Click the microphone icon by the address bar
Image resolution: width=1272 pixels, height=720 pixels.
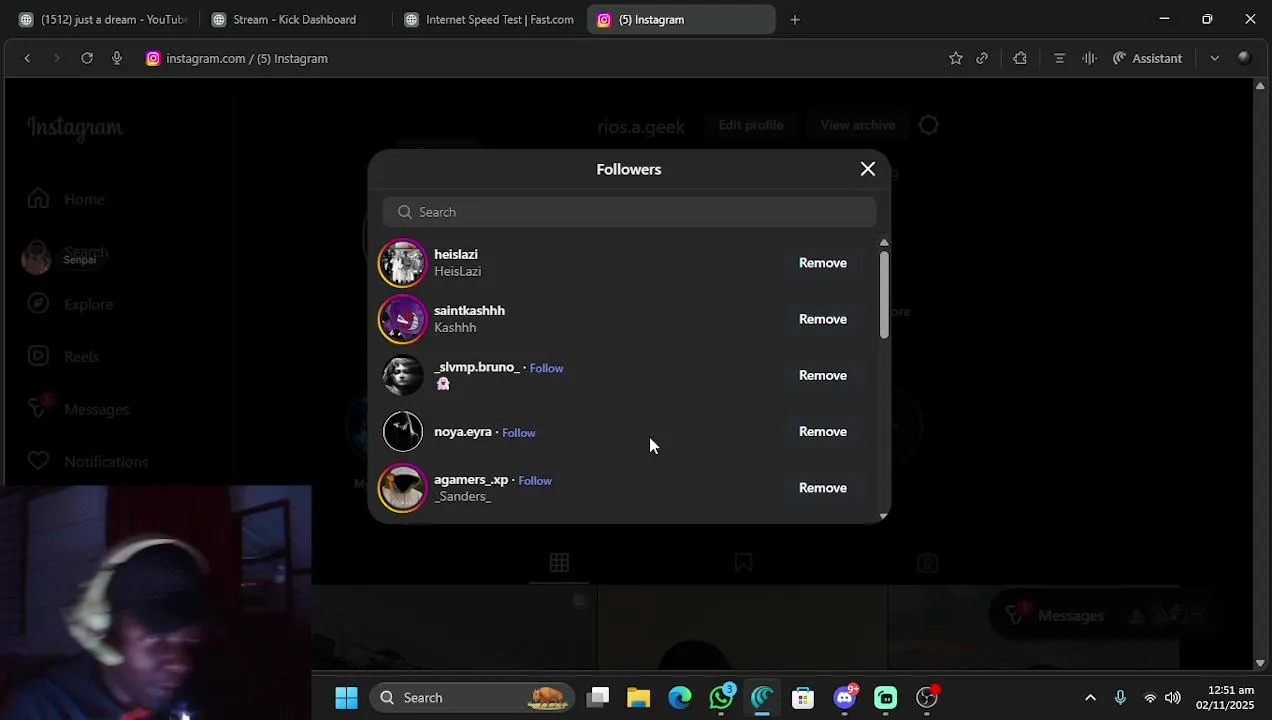[117, 58]
